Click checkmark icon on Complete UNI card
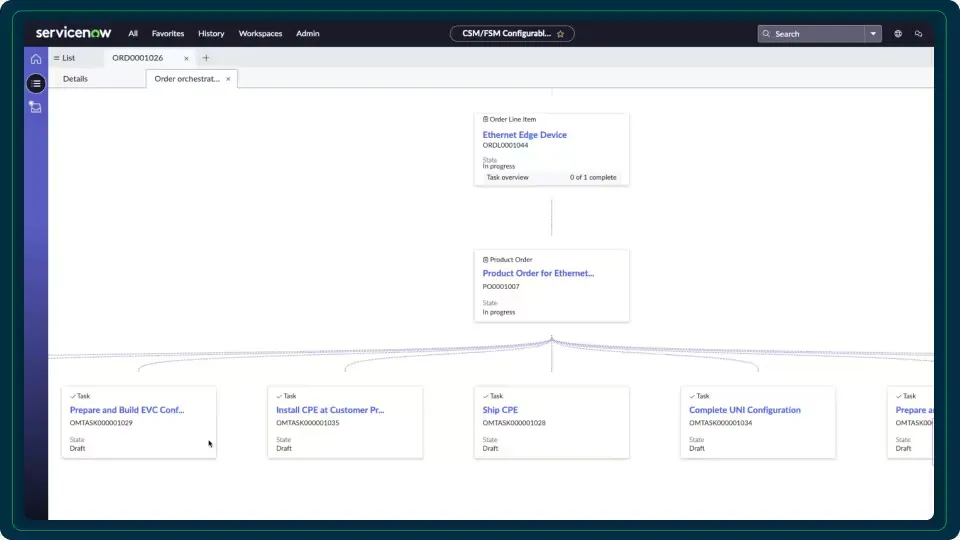This screenshot has width=960, height=540. point(692,396)
